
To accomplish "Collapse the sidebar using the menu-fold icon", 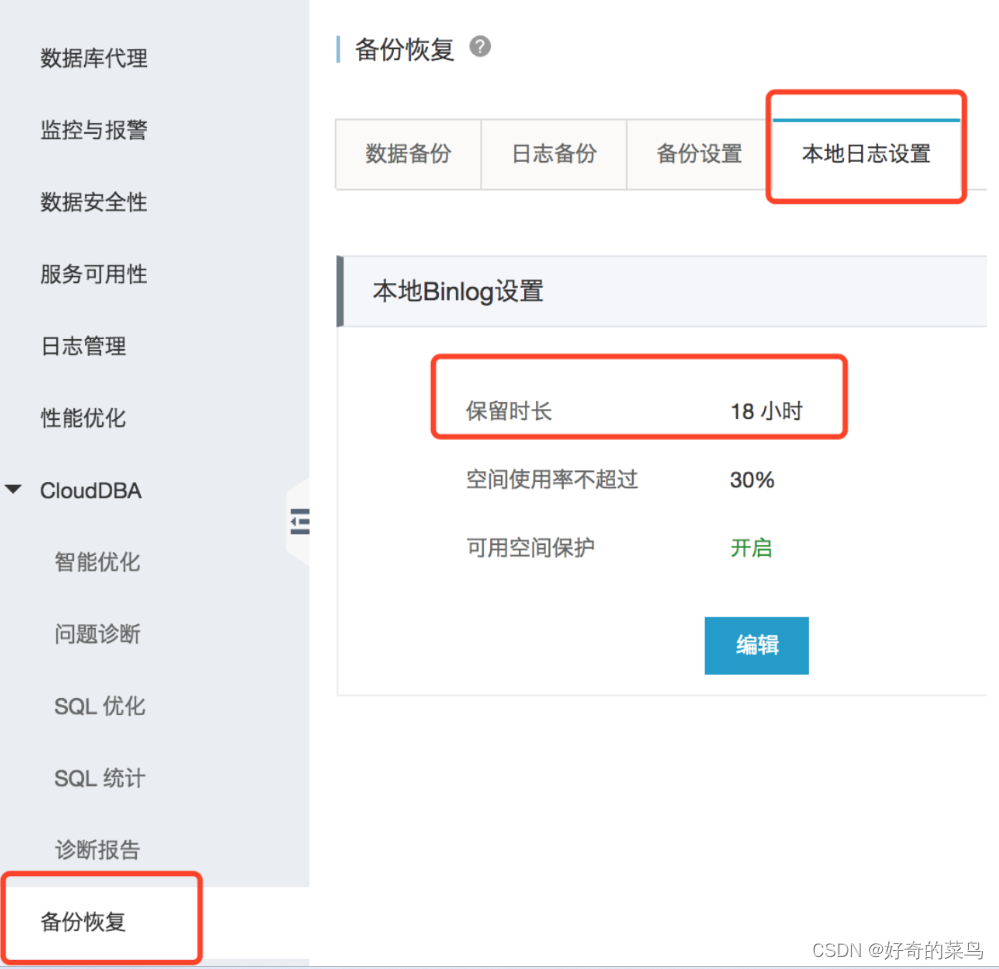I will click(x=299, y=521).
